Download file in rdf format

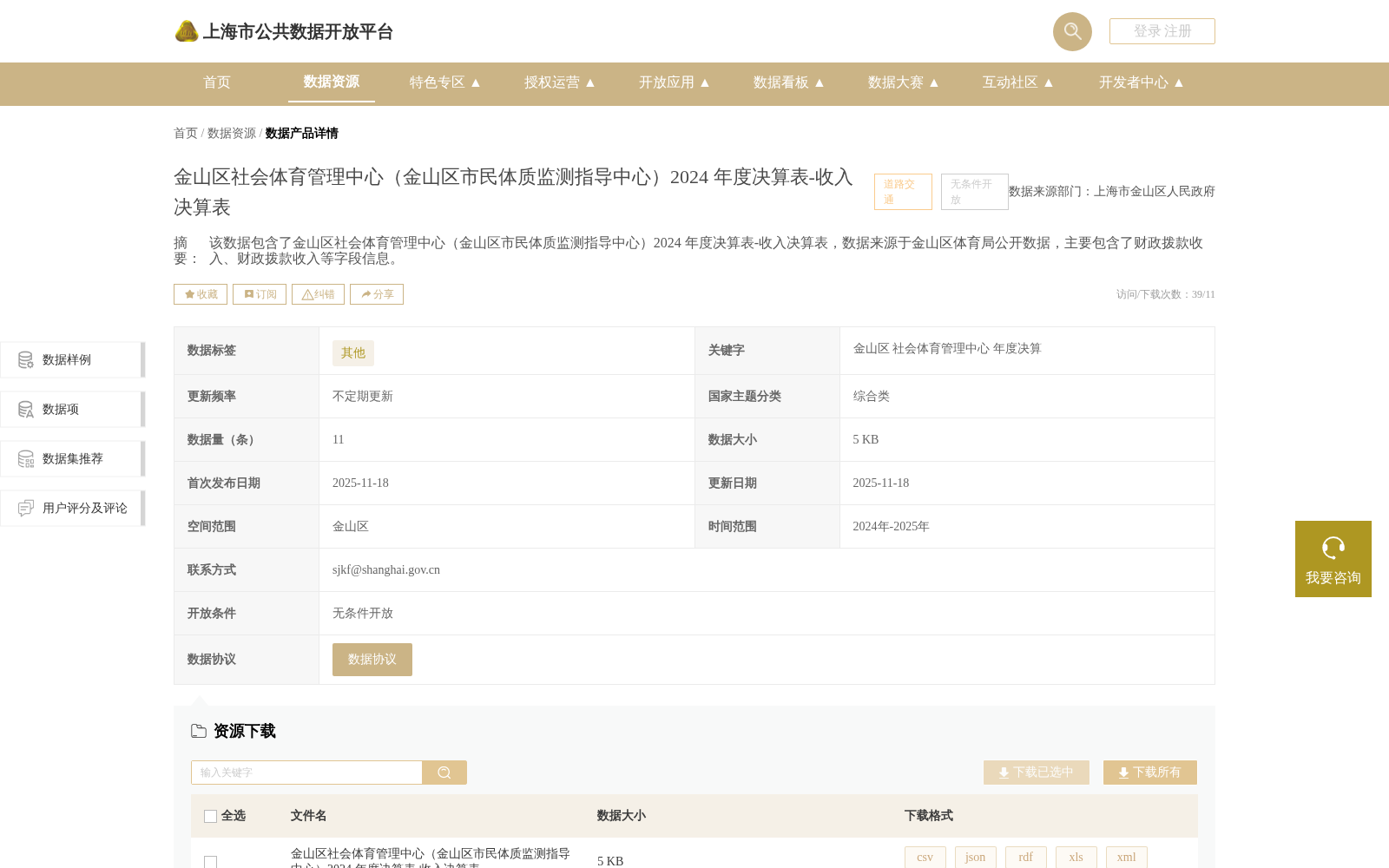[1026, 857]
